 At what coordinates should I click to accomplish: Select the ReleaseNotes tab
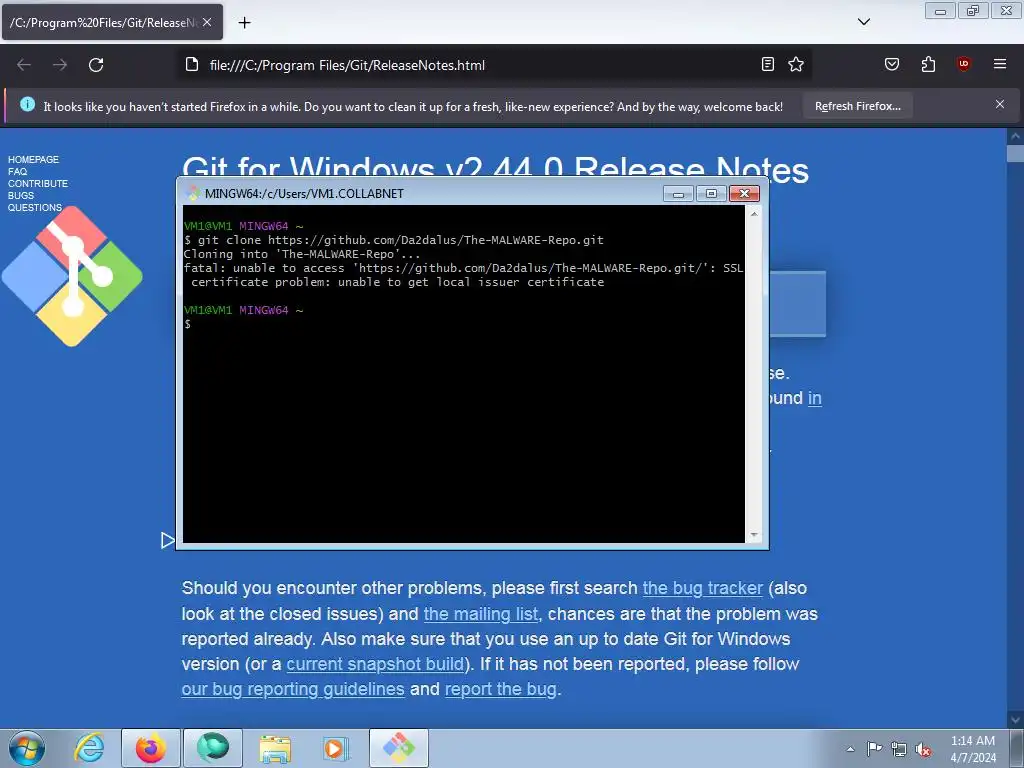click(112, 22)
